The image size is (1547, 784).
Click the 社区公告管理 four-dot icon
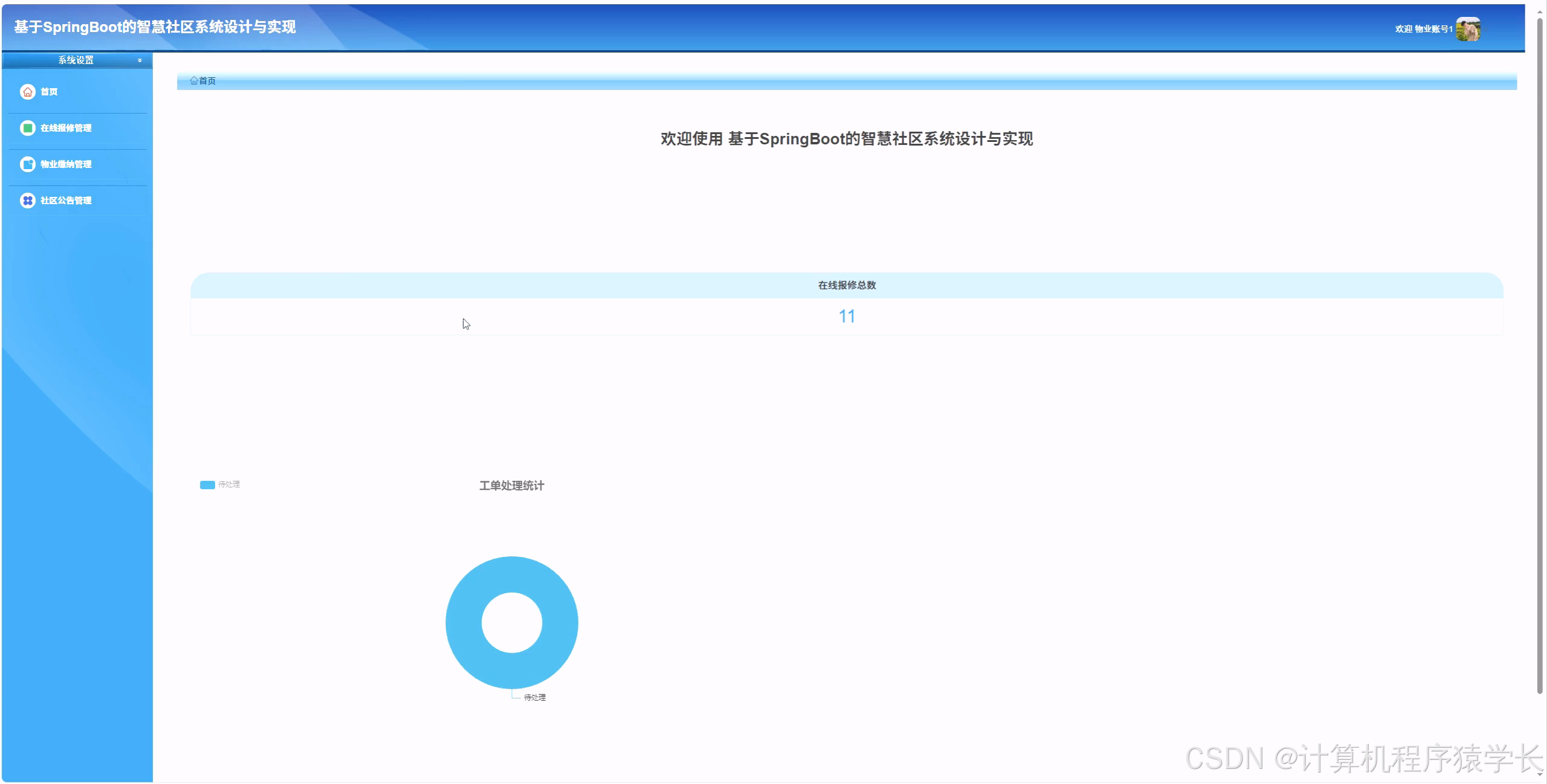tap(28, 201)
